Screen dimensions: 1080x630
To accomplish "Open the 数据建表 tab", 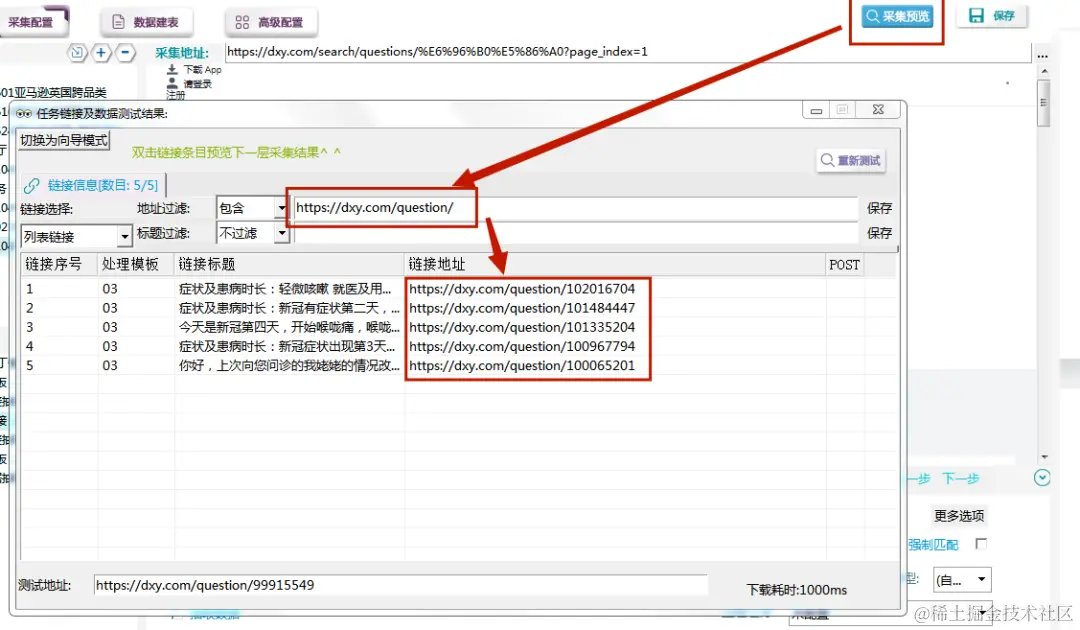I will (147, 22).
